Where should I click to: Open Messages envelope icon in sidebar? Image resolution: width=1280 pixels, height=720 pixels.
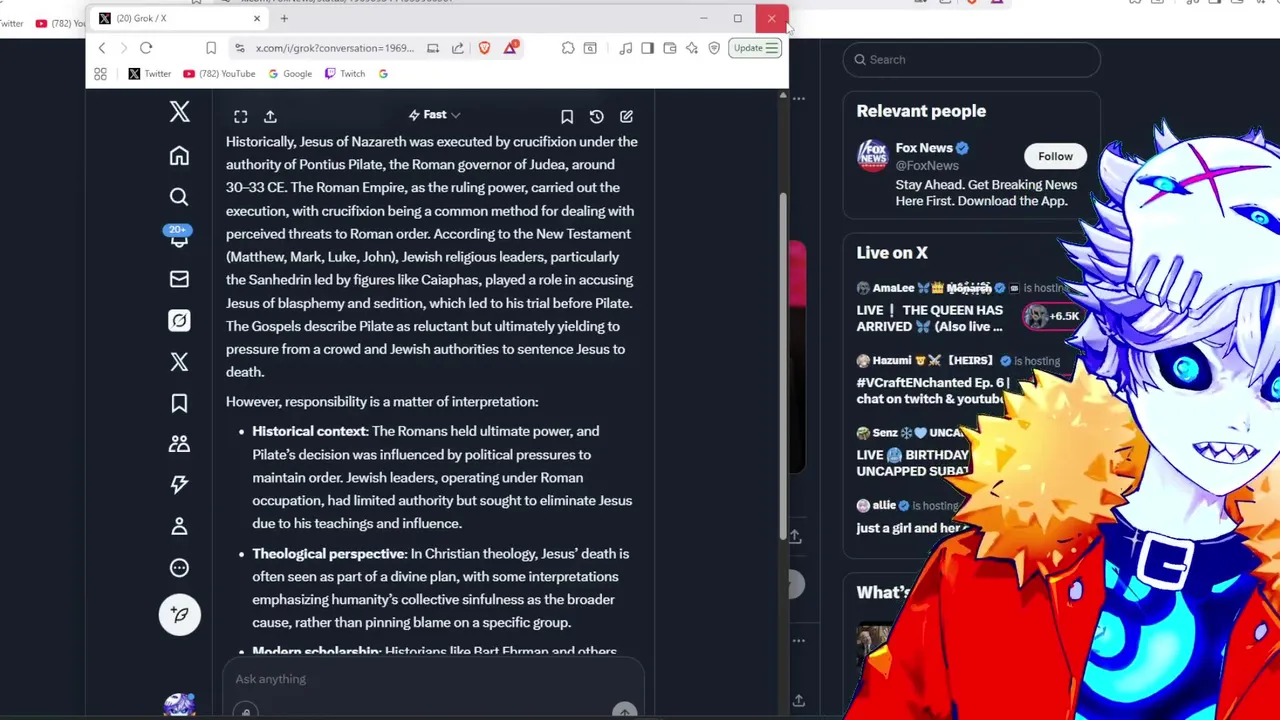(x=179, y=279)
